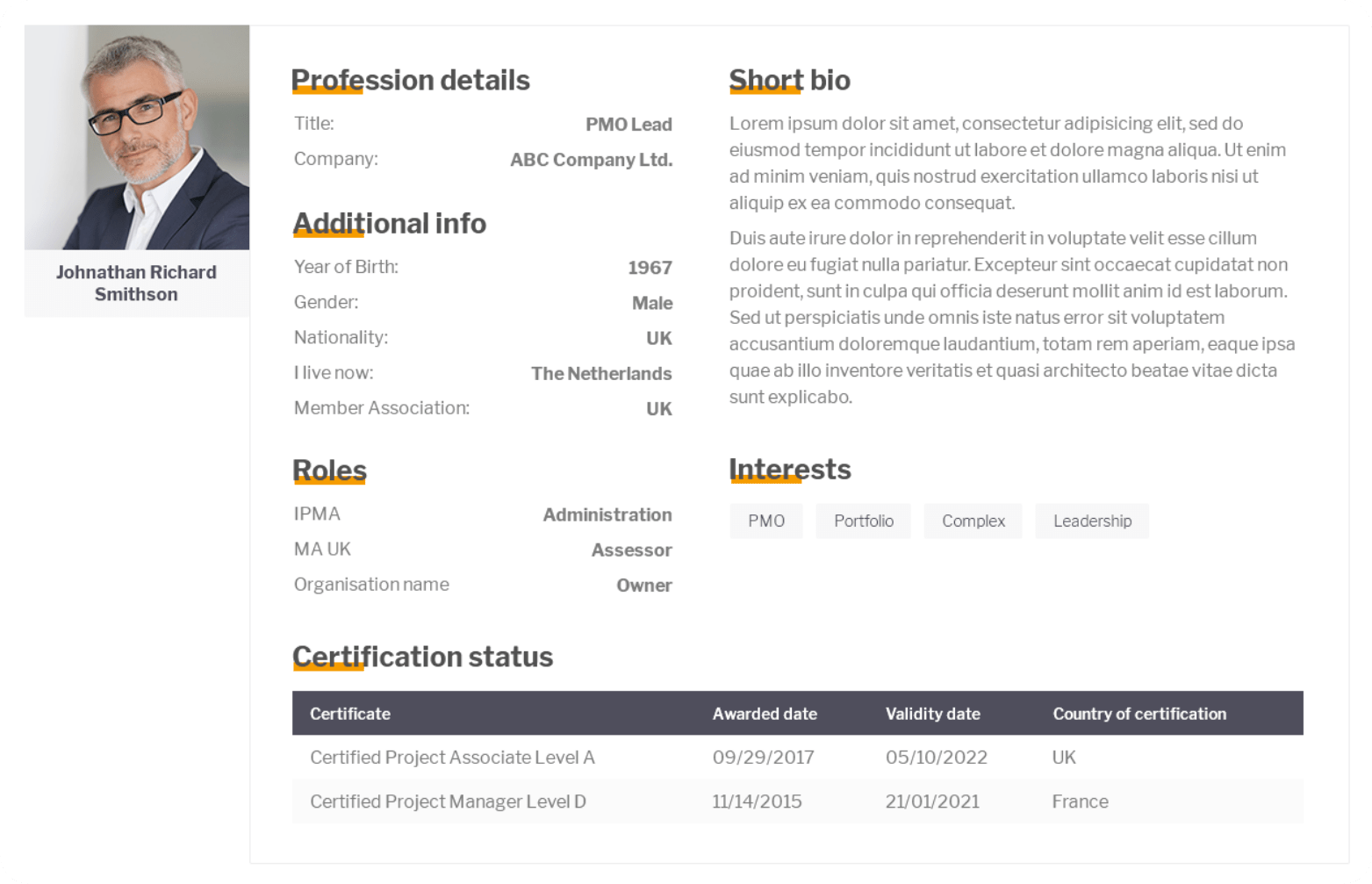Click awarded date 09/29/2017
The height and width of the screenshot is (884, 1372).
pyautogui.click(x=764, y=757)
